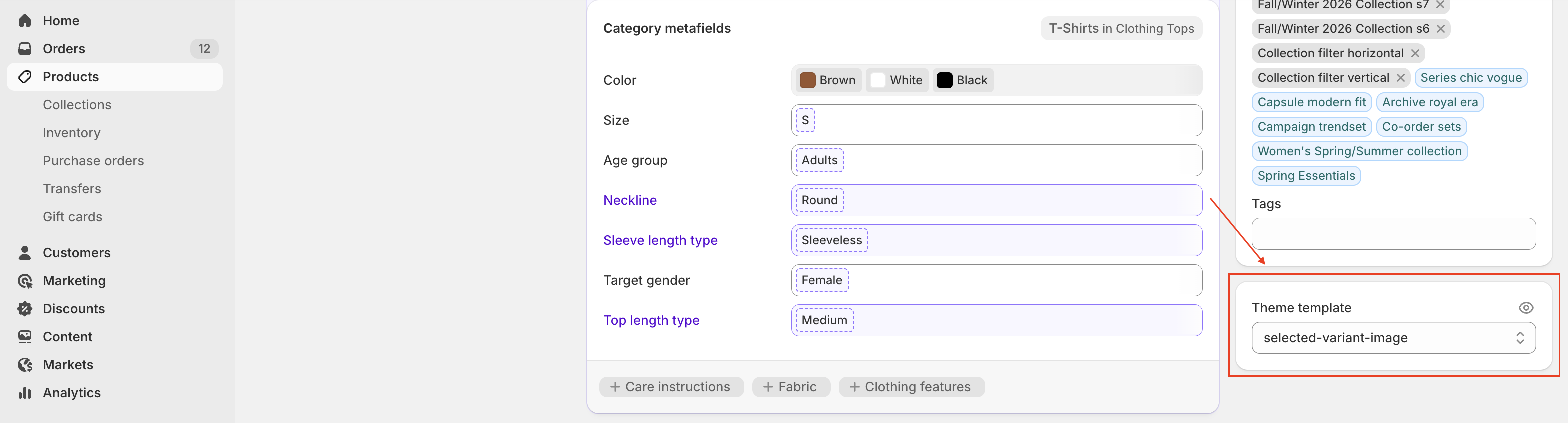
Task: Click the Neckline field with Round
Action: [x=996, y=200]
